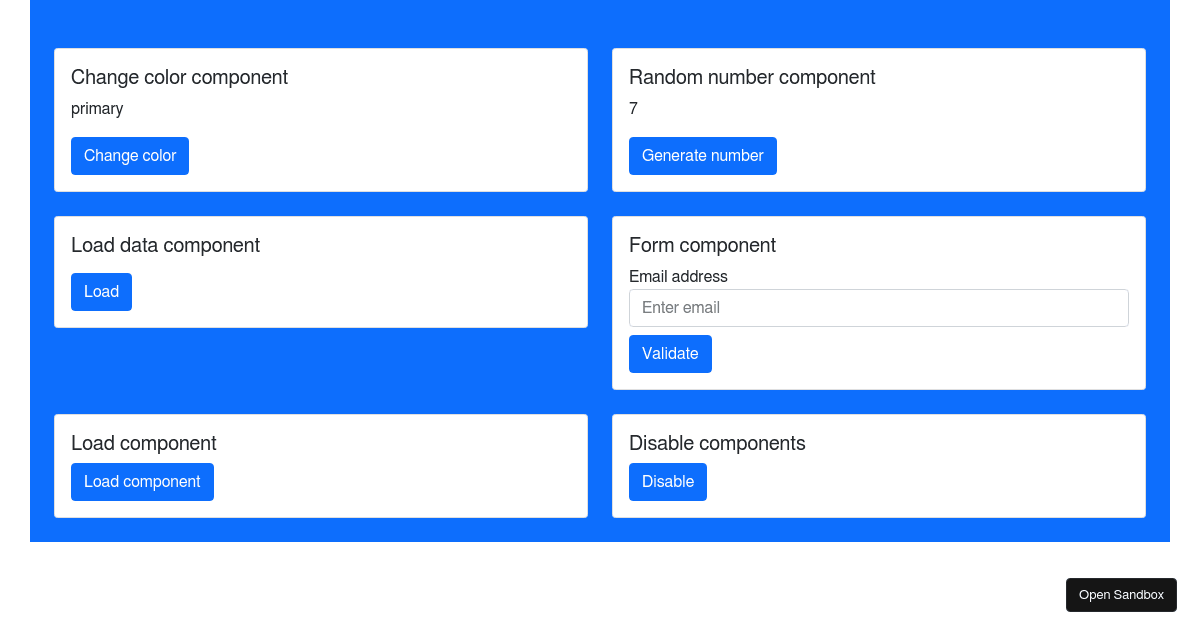The width and height of the screenshot is (1200, 630).
Task: Click the Change color button
Action: 130,156
